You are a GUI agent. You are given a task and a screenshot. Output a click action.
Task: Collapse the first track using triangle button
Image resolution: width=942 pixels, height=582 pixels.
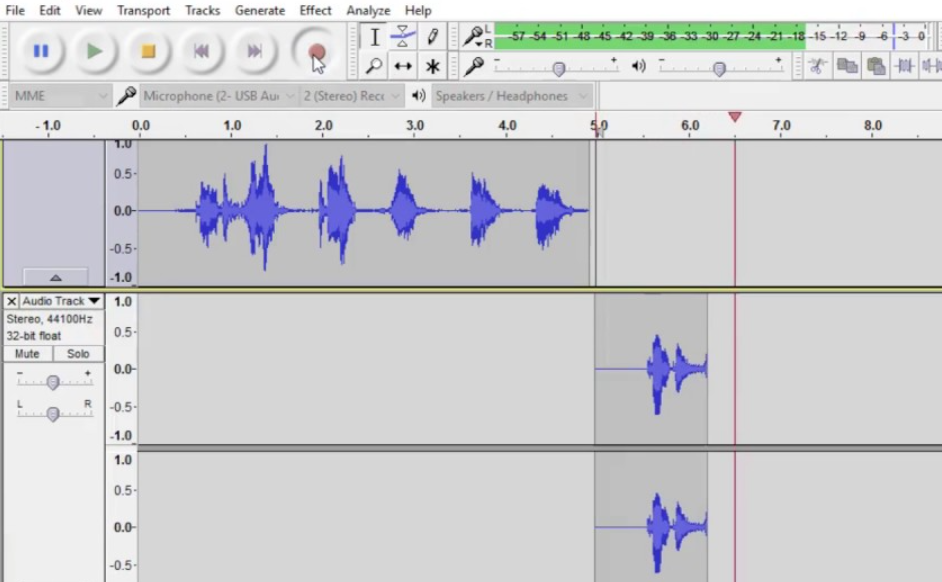click(x=55, y=277)
